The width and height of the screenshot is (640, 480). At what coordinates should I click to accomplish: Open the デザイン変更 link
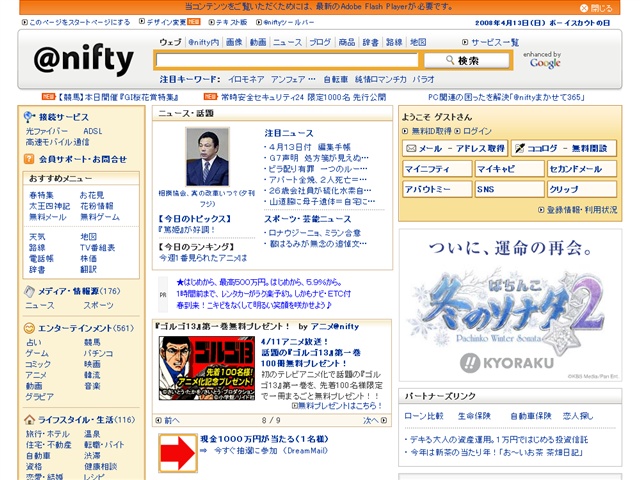point(166,22)
